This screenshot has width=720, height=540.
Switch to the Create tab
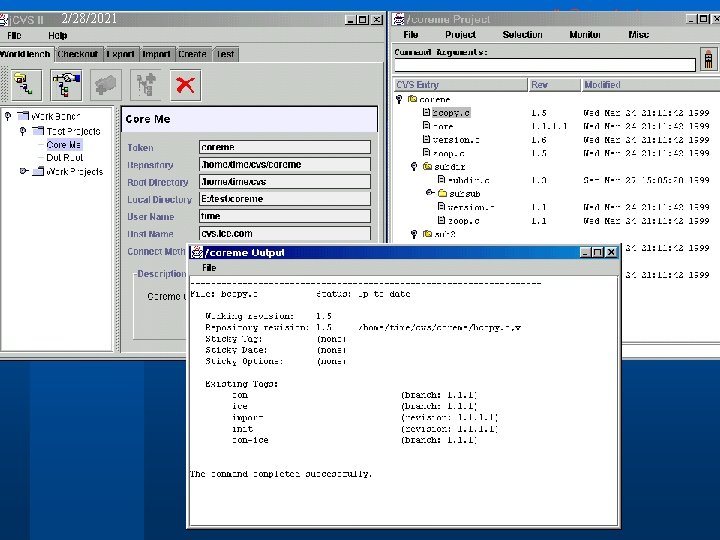[x=192, y=54]
